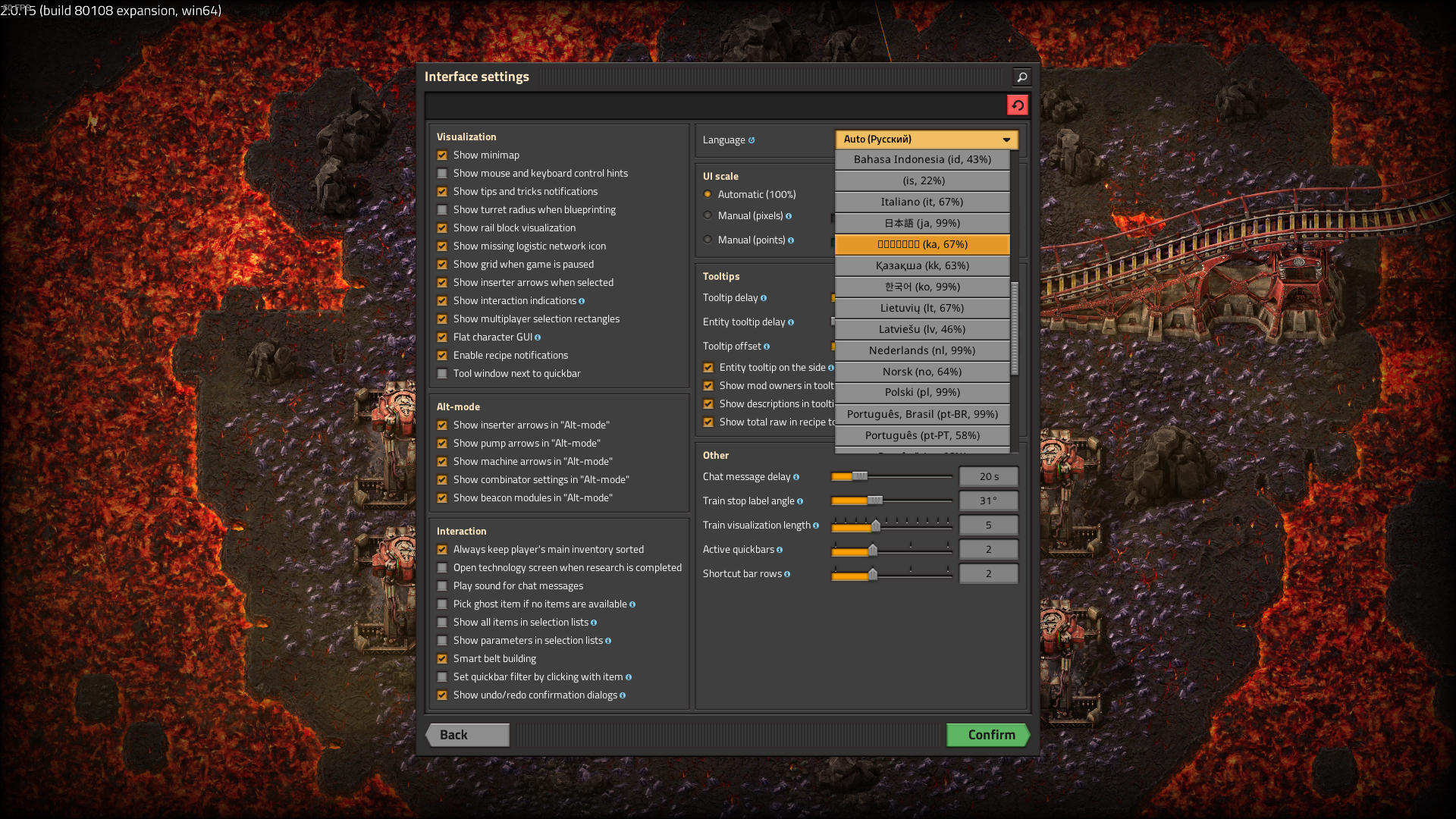The image size is (1456, 819).
Task: Click info icon beside Active quickbars
Action: (x=780, y=550)
